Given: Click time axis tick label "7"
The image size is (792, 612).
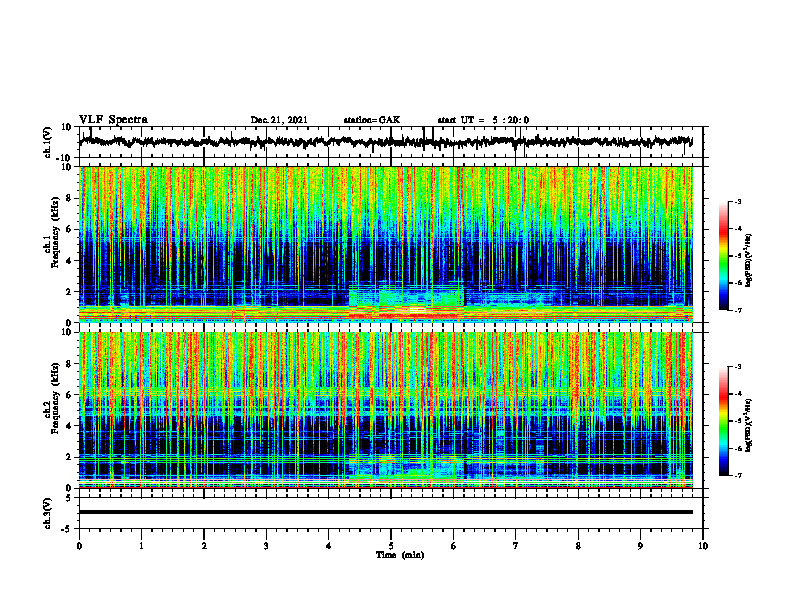Looking at the screenshot, I should (x=516, y=546).
